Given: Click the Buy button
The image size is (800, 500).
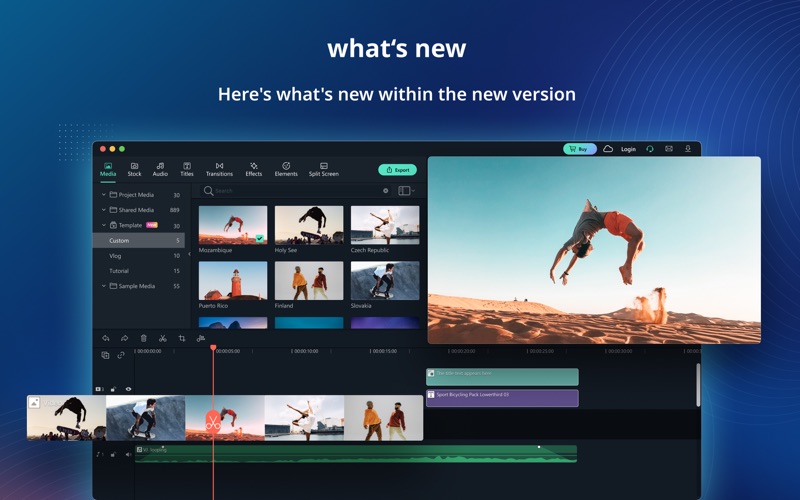Looking at the screenshot, I should [x=580, y=149].
